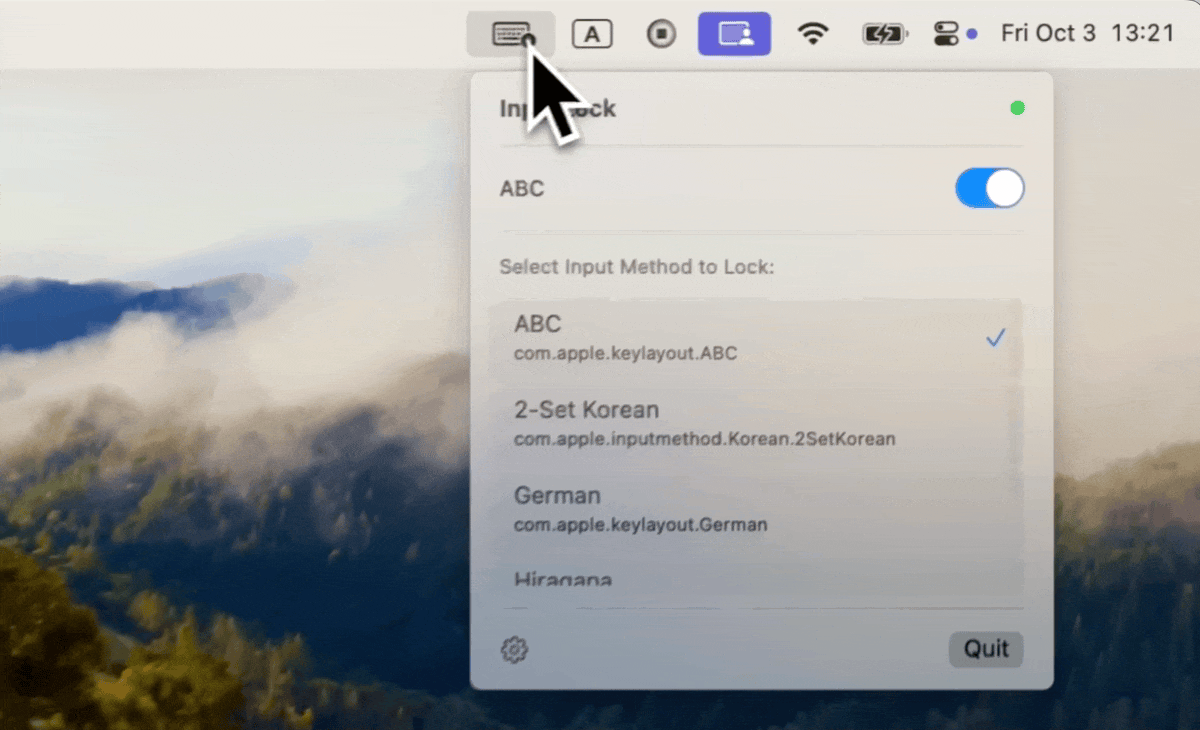Click the Input Lock panel title

click(558, 109)
